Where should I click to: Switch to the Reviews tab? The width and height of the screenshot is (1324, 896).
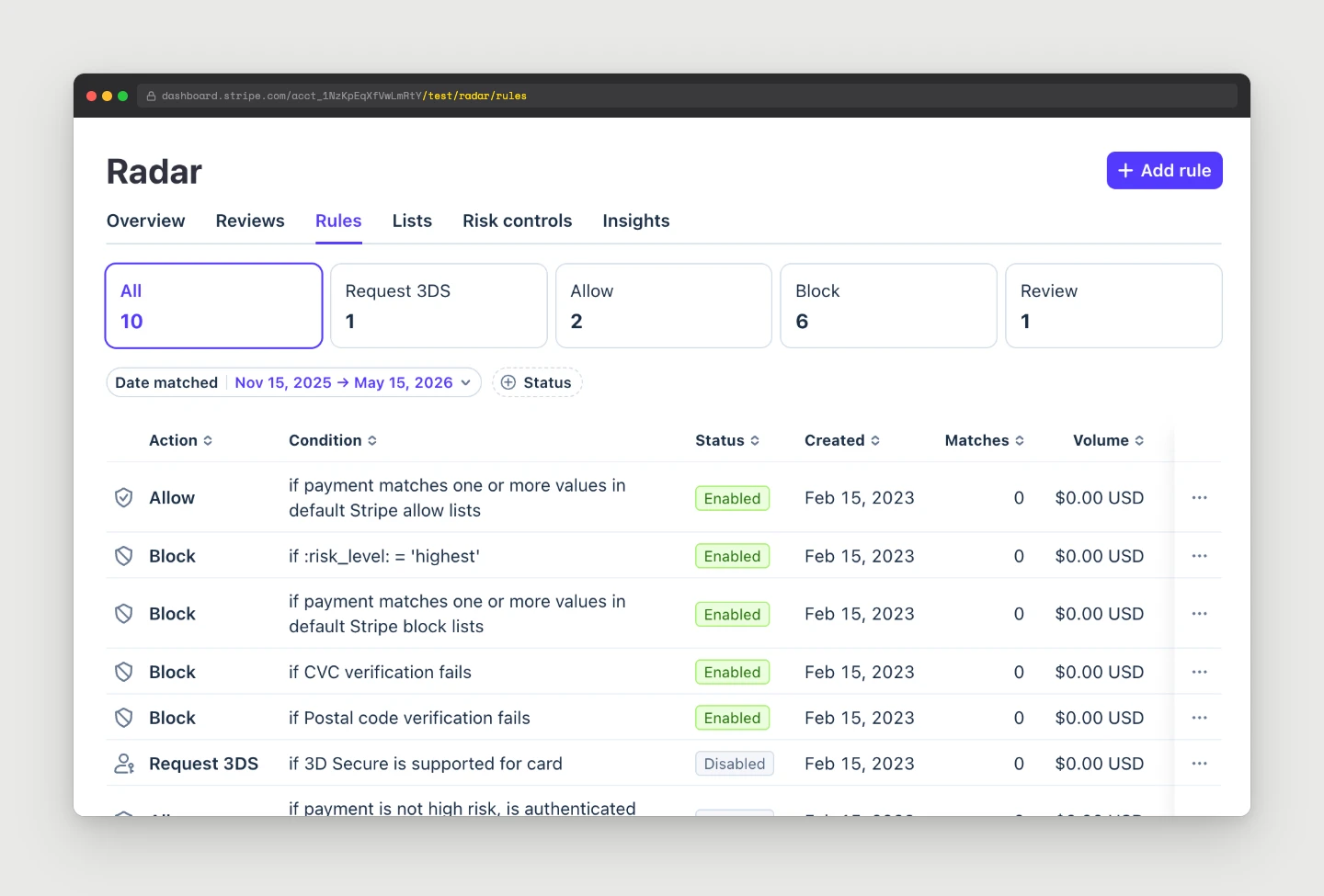[250, 221]
